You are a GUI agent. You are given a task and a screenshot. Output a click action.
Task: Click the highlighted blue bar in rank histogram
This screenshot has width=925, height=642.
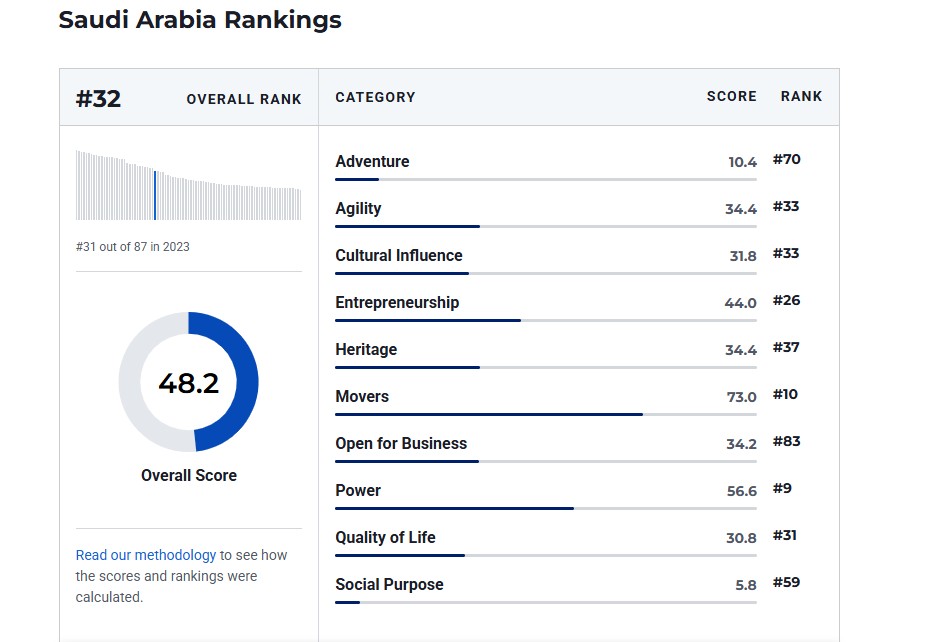click(155, 194)
